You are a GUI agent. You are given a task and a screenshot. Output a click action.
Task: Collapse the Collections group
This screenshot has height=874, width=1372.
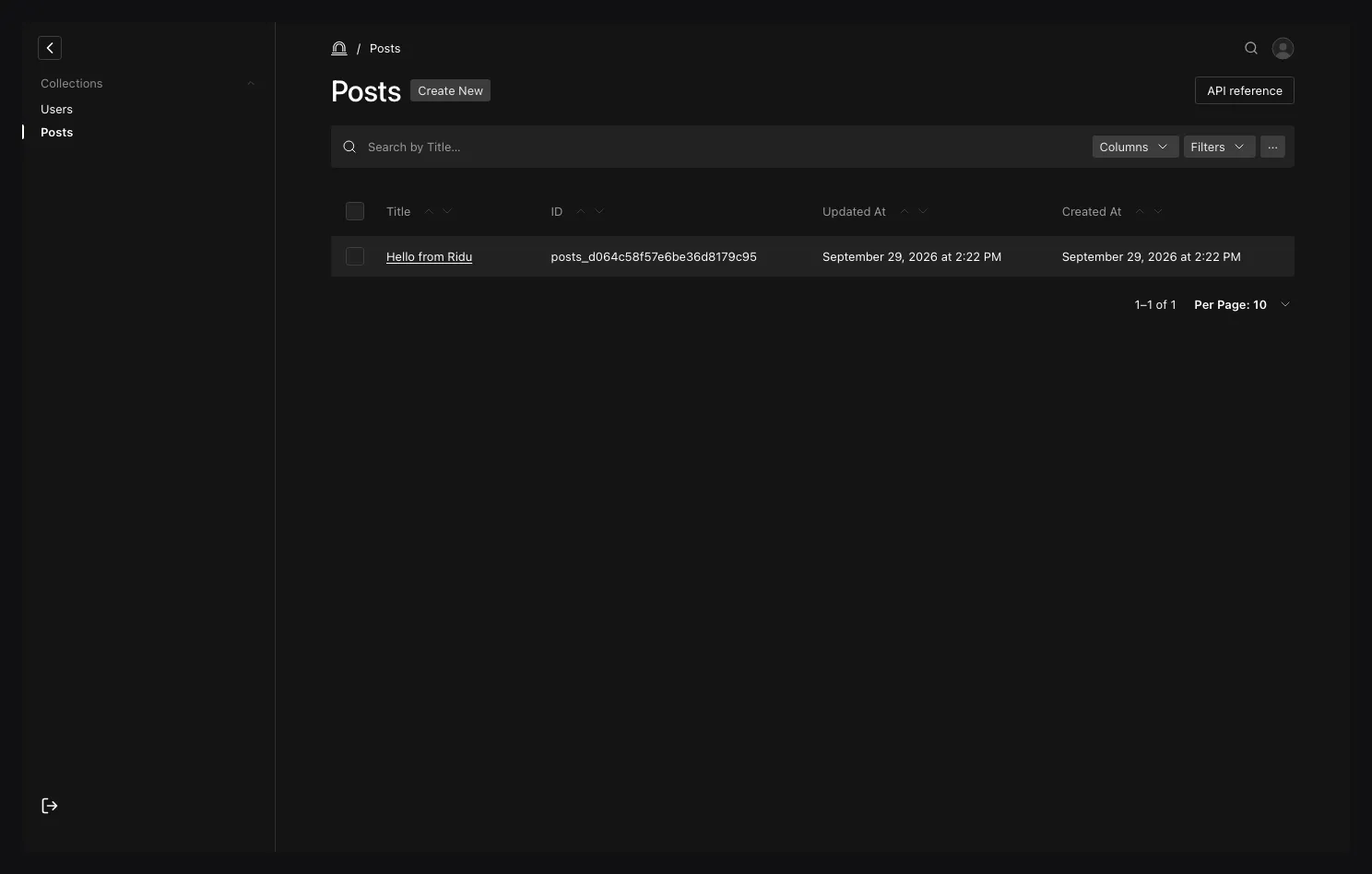coord(251,83)
